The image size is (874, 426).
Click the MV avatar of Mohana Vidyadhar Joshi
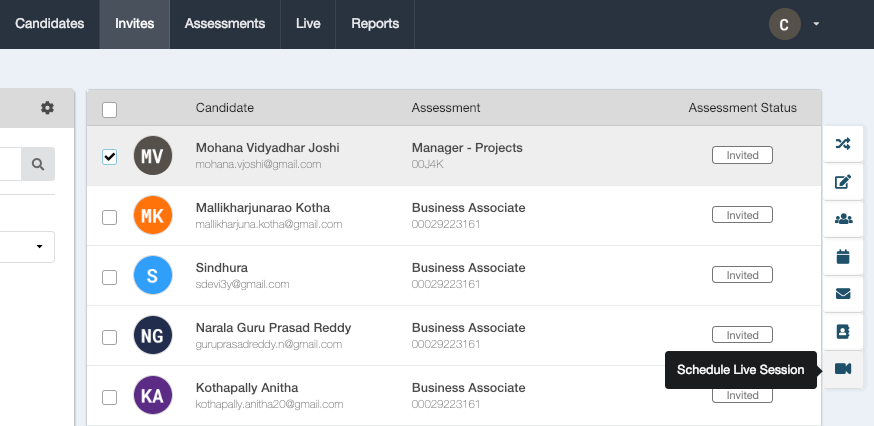[x=153, y=156]
